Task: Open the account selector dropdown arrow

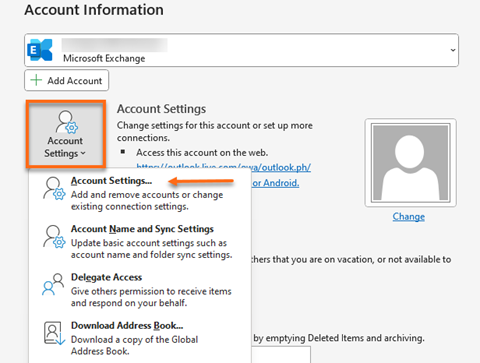Action: coord(453,50)
